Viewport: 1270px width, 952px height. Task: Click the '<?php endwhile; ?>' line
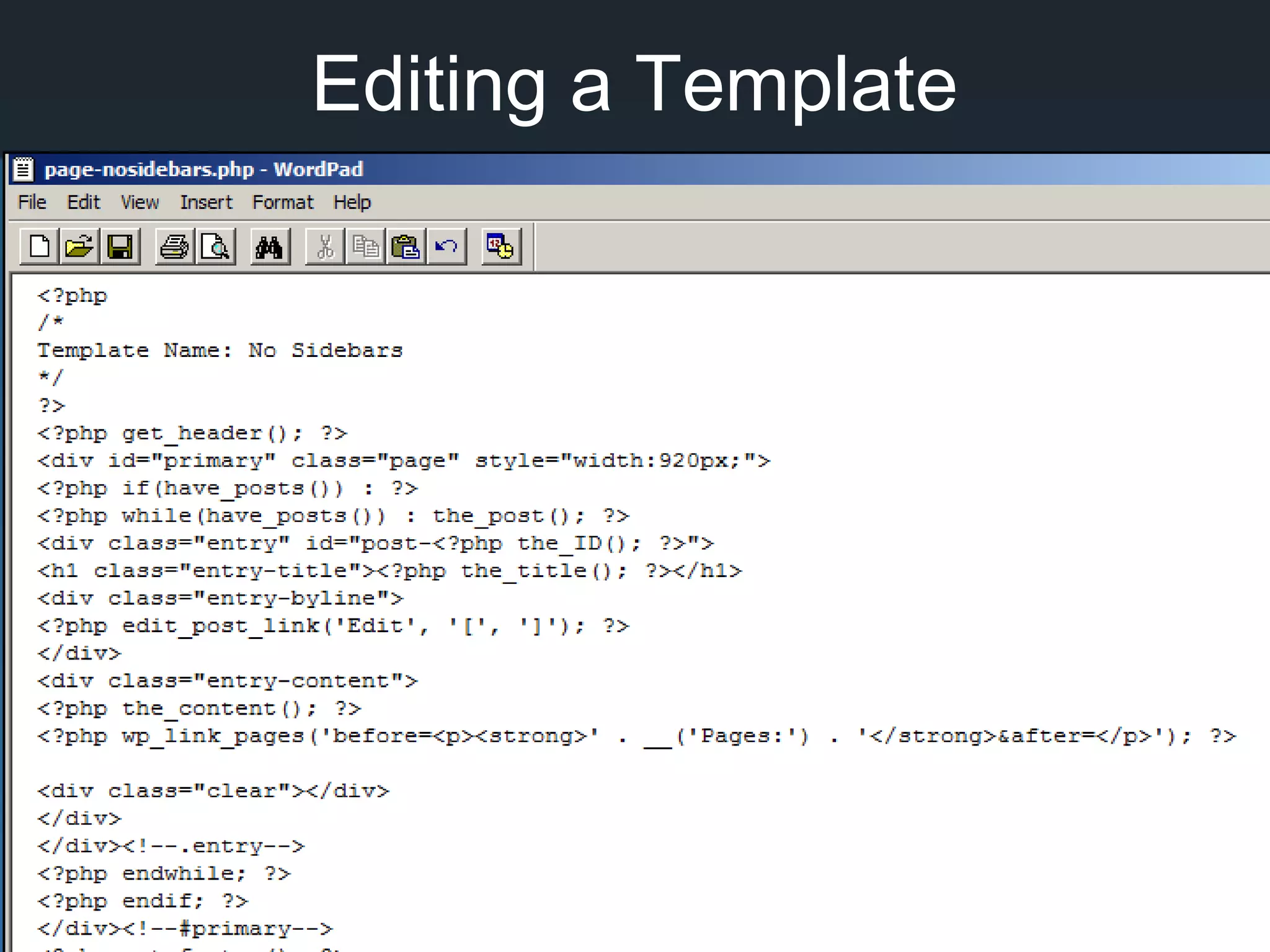tap(164, 874)
